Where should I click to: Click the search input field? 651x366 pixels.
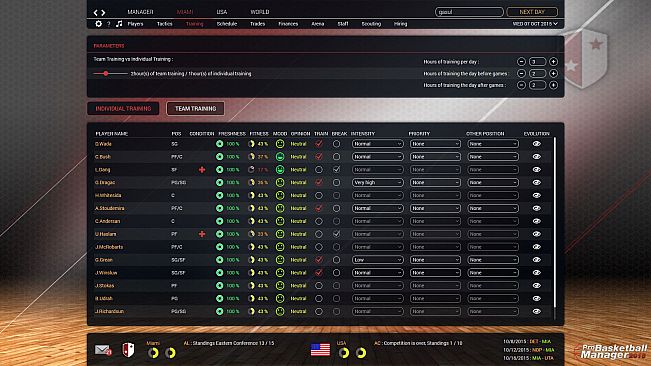coord(469,12)
